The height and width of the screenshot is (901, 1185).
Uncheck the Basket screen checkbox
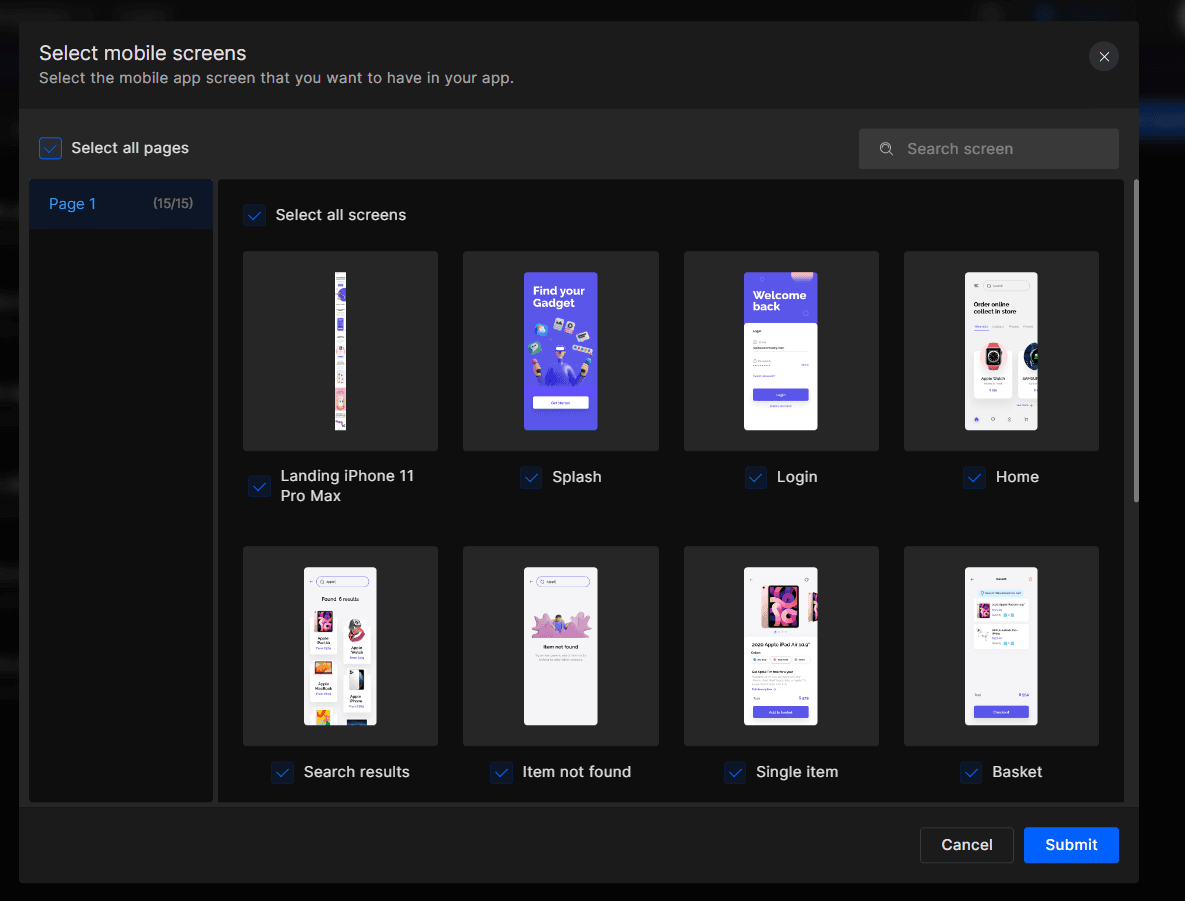point(970,772)
